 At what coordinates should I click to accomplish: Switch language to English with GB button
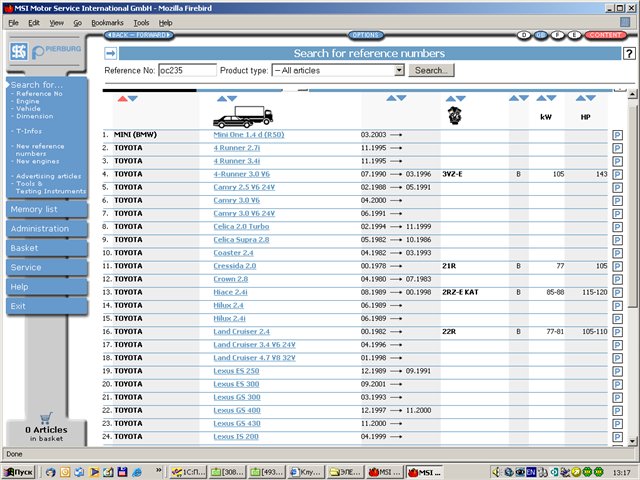[x=540, y=35]
